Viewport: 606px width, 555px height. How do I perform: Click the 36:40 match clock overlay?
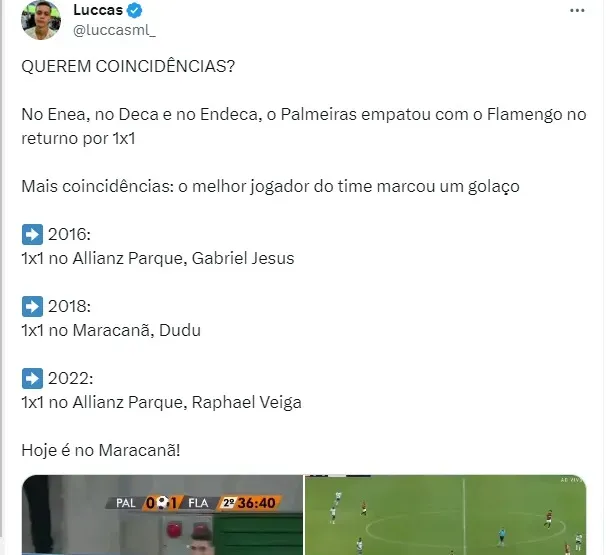257,503
